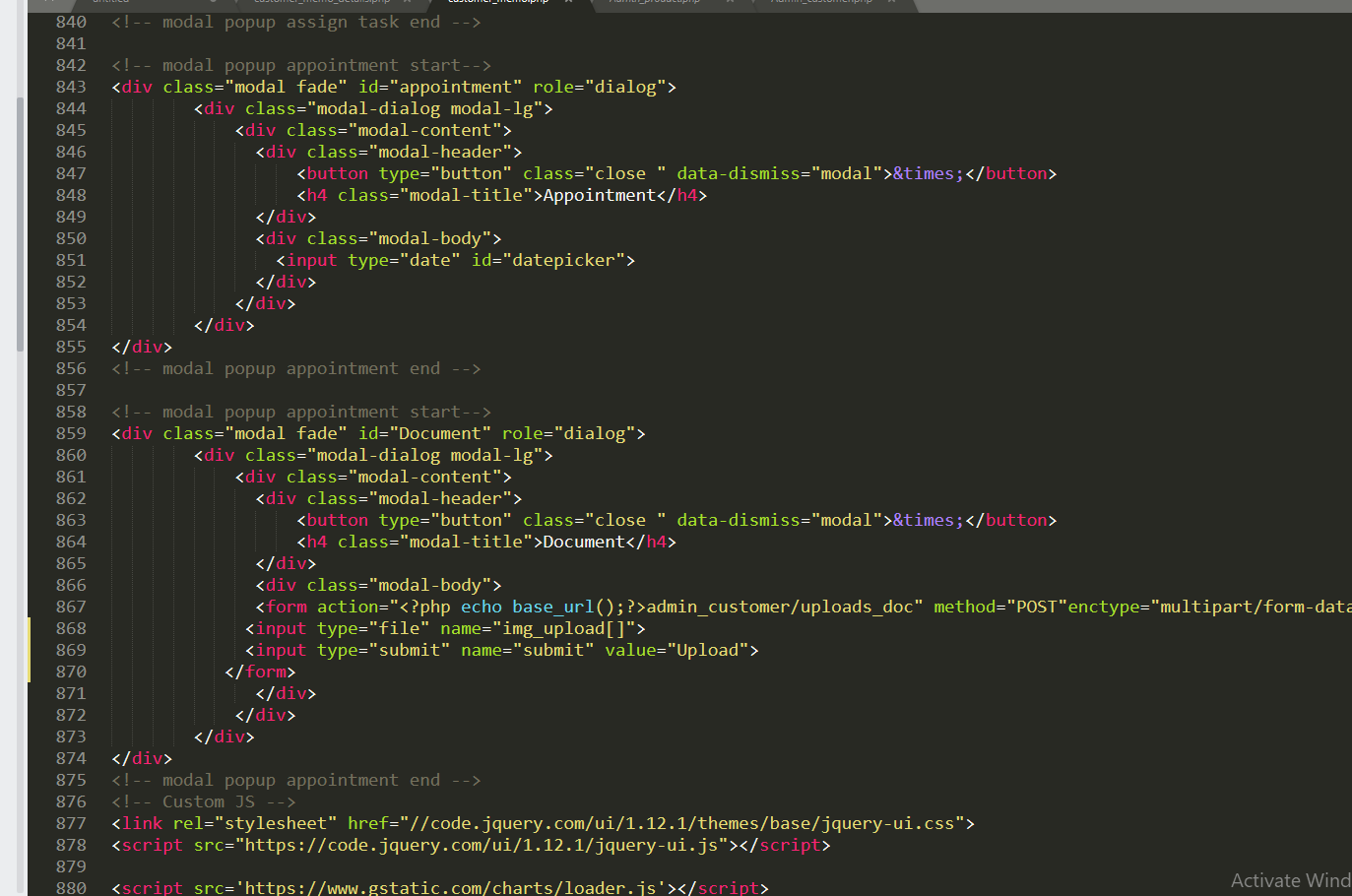Switch to the untitled tab
The image size is (1352, 896).
tap(110, 2)
